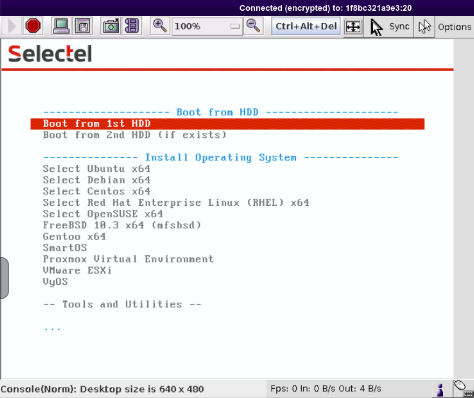
Task: Click the zoom out magnifier icon
Action: point(253,26)
